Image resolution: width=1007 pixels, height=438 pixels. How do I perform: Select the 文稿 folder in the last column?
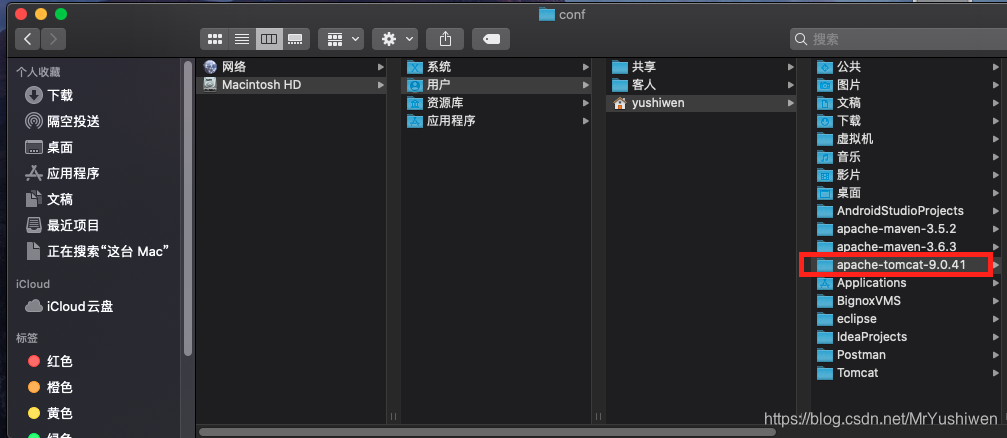coord(907,103)
